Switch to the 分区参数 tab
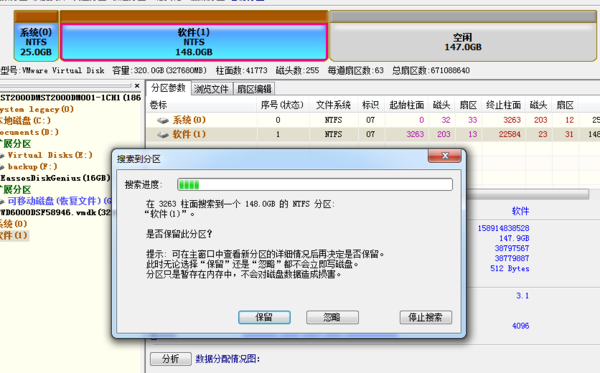The width and height of the screenshot is (600, 373). (168, 88)
